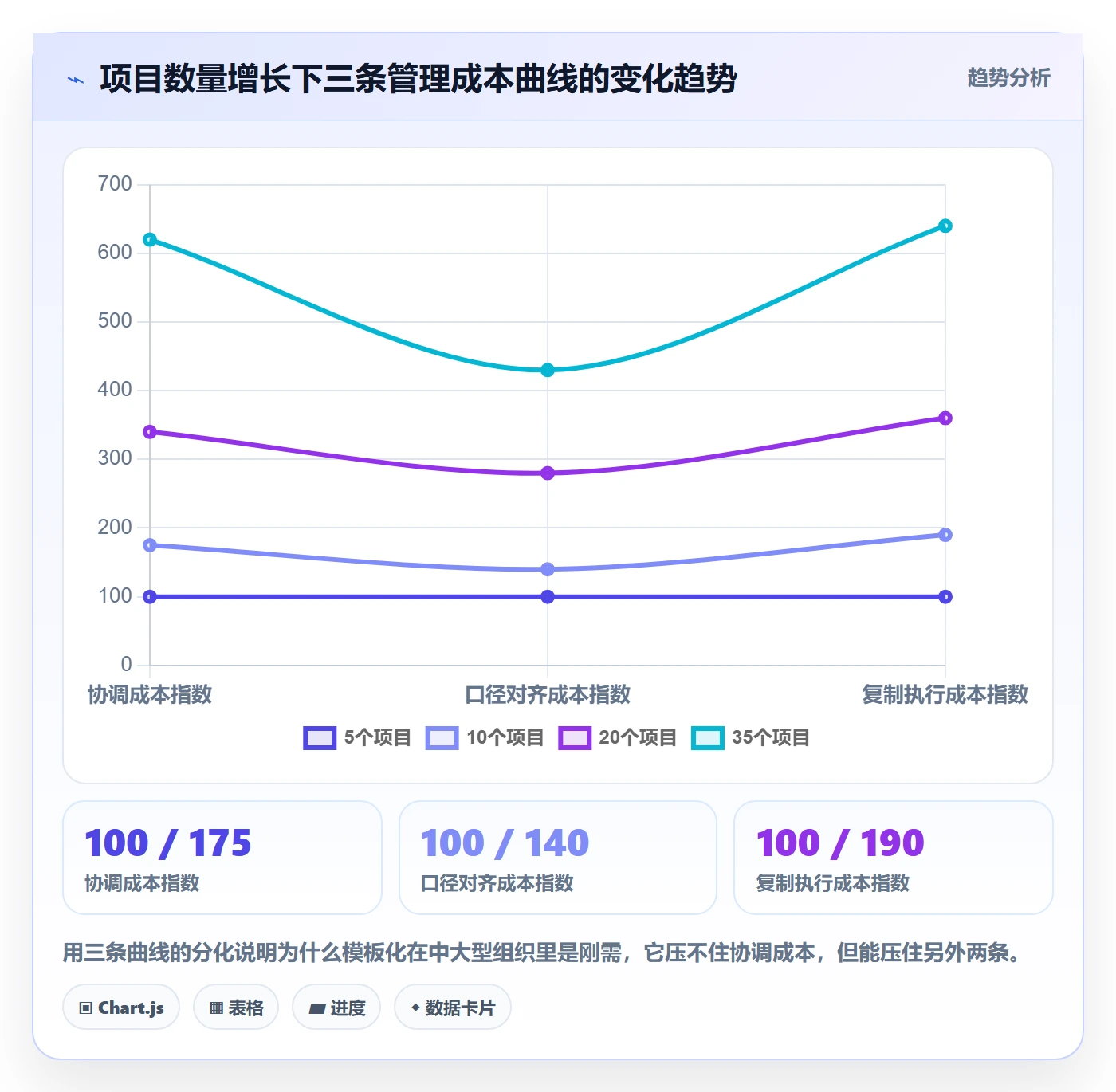Click 35个项目 data point at 口径对齐成本指数
Image resolution: width=1116 pixels, height=1092 pixels.
point(548,370)
